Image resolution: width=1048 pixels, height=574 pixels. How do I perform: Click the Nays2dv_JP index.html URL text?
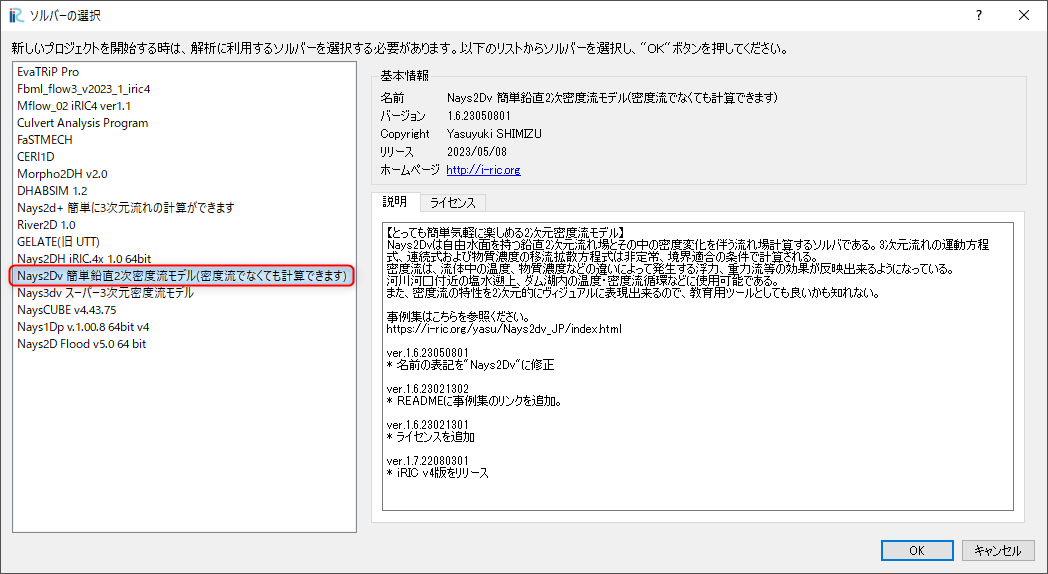coord(504,329)
